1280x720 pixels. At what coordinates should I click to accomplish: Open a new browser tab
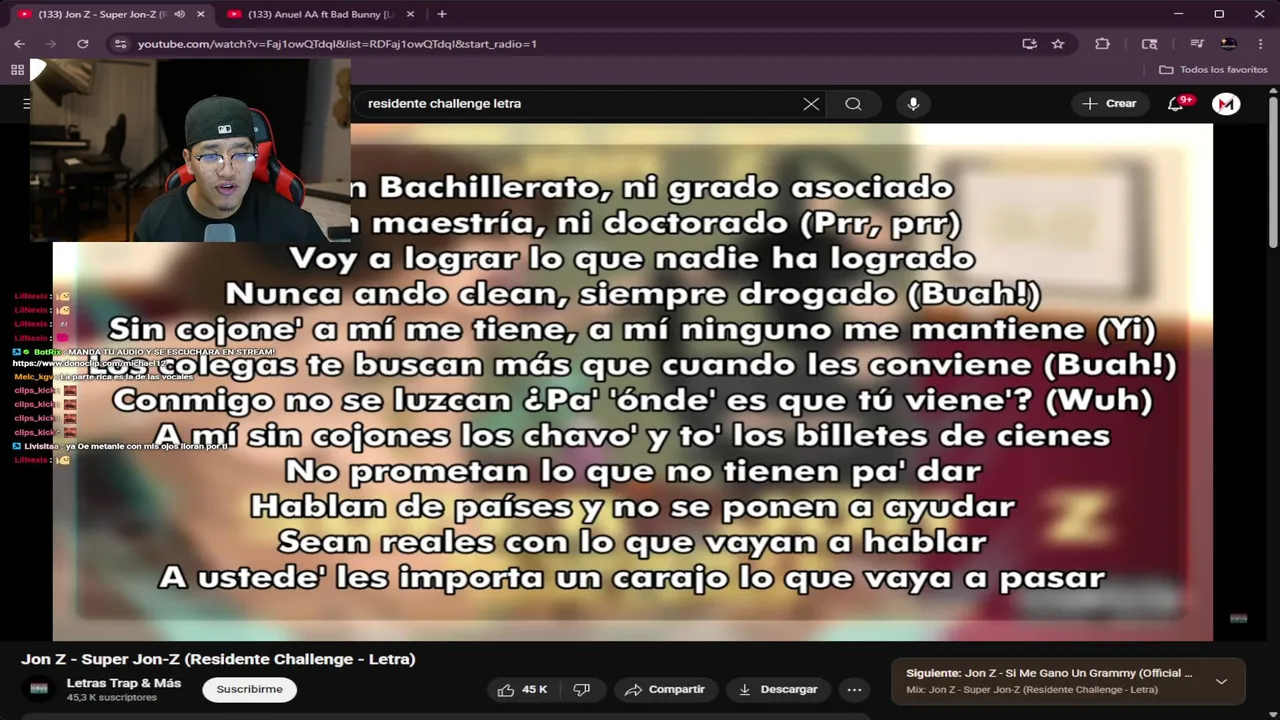point(442,14)
